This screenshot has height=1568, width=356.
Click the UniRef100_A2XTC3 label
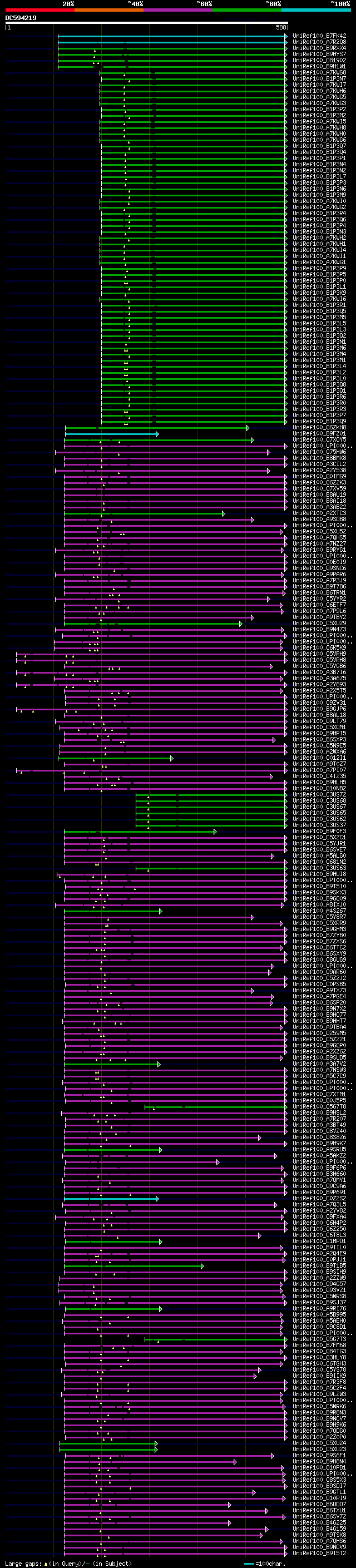pyautogui.click(x=319, y=514)
